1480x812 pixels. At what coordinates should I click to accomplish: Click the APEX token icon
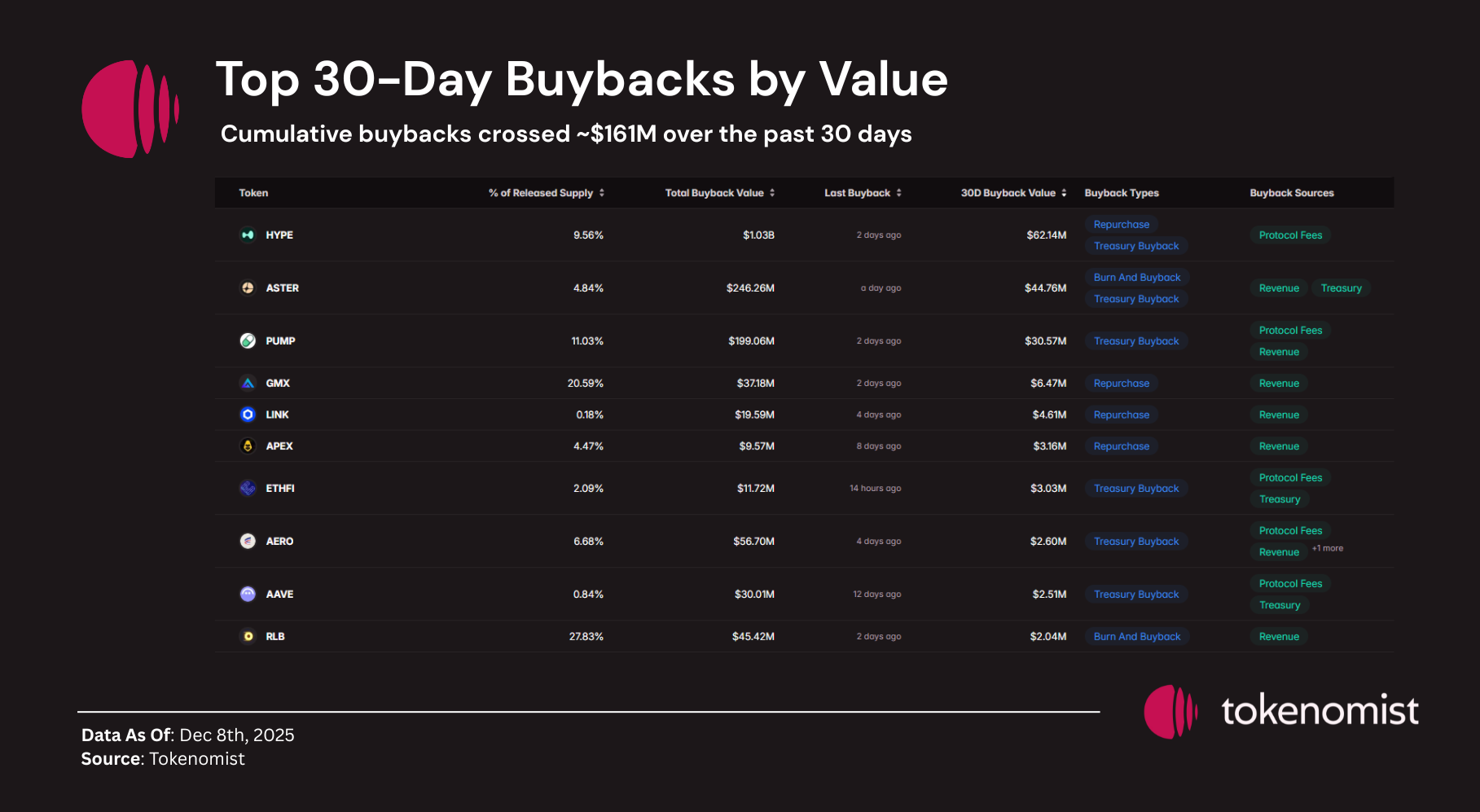point(248,446)
